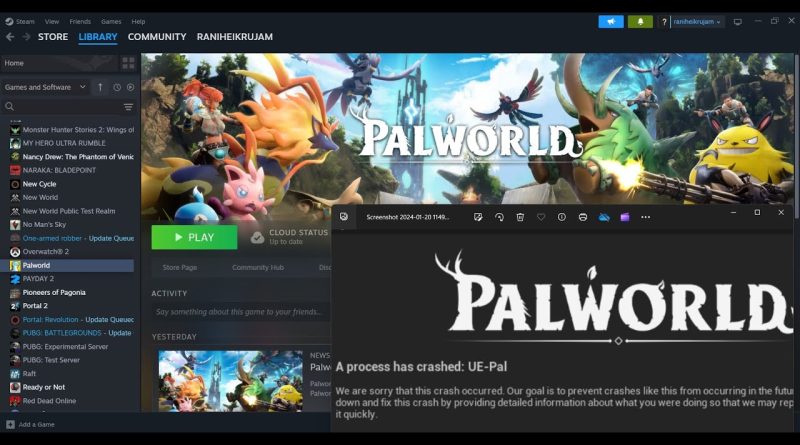Open the advanced filter options icon
The image size is (800, 445).
coord(128,107)
